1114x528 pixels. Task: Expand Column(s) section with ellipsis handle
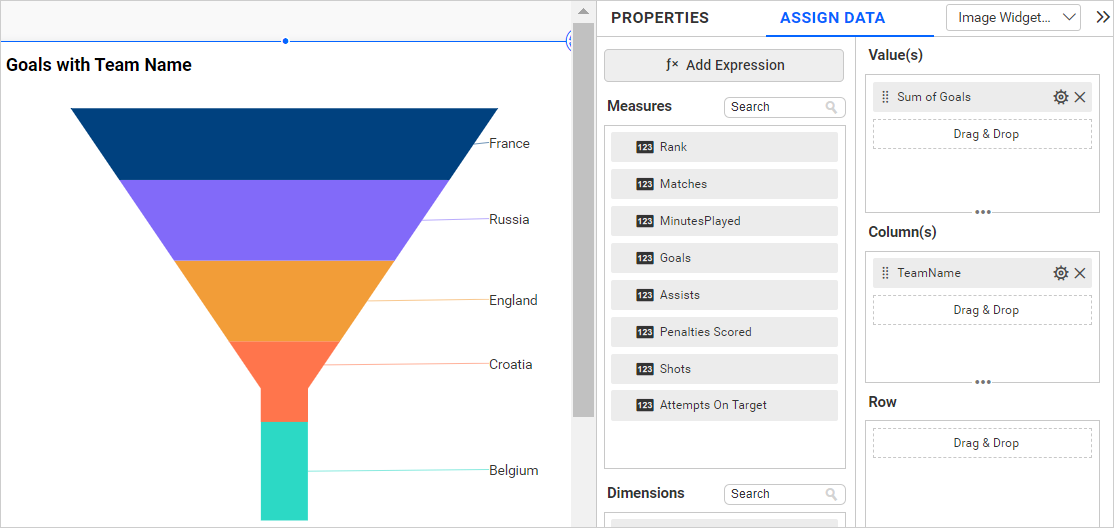(x=983, y=381)
